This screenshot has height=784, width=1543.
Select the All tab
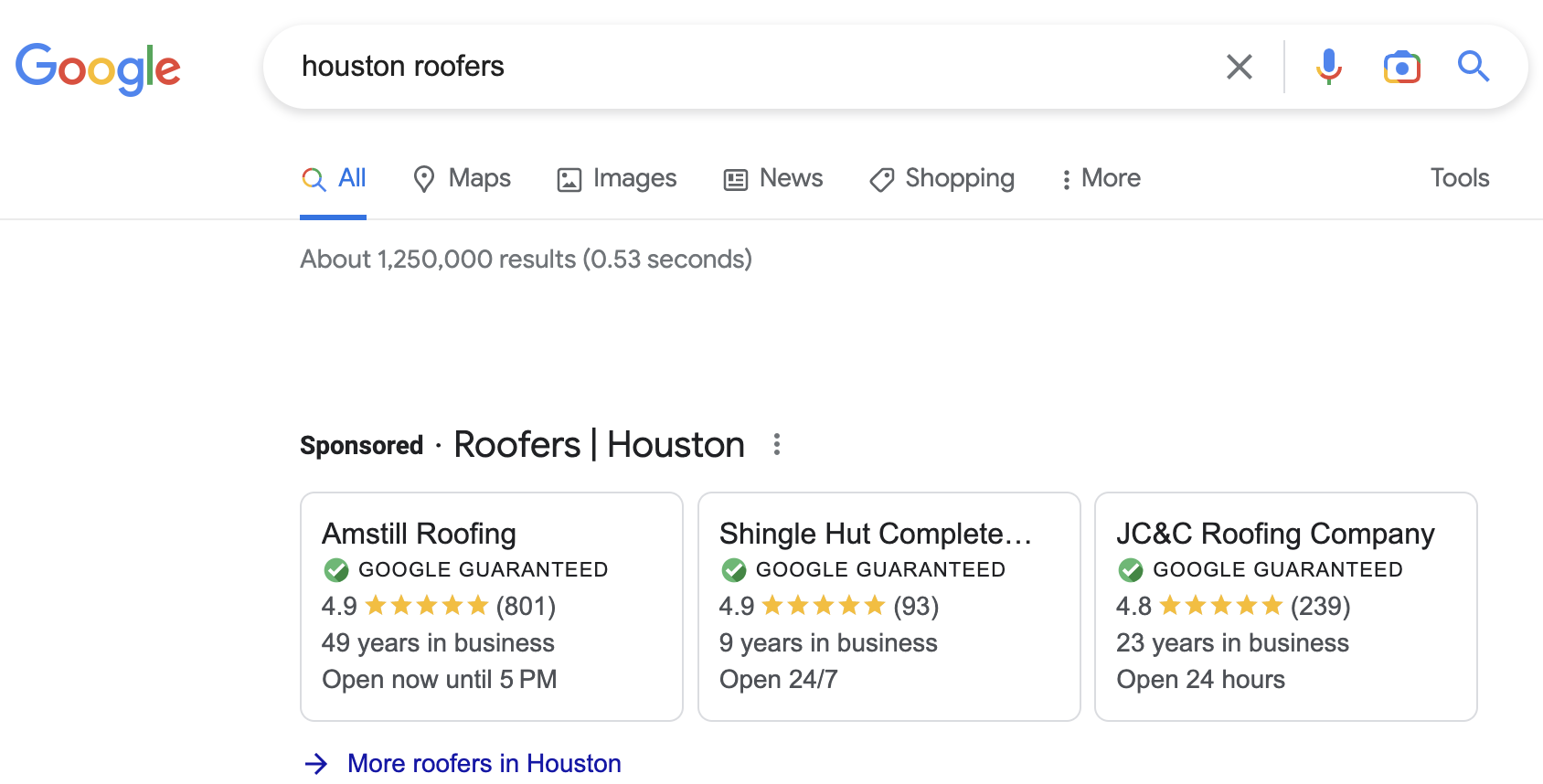(x=334, y=178)
